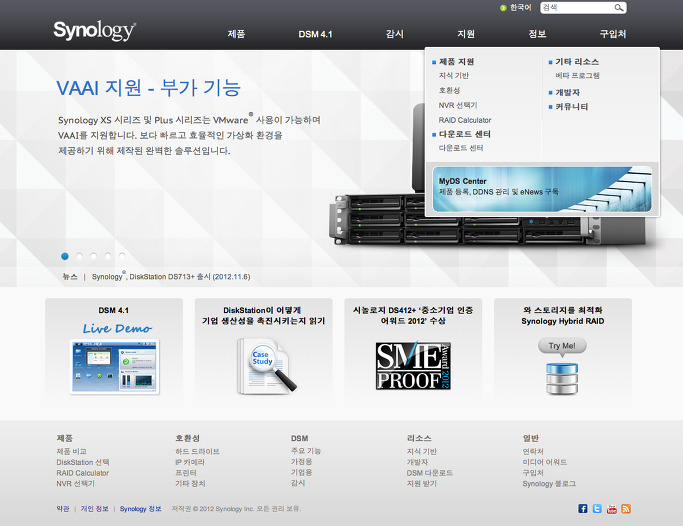Viewport: 683px width, 526px height.
Task: Open the YouTube icon in footer
Action: point(612,509)
